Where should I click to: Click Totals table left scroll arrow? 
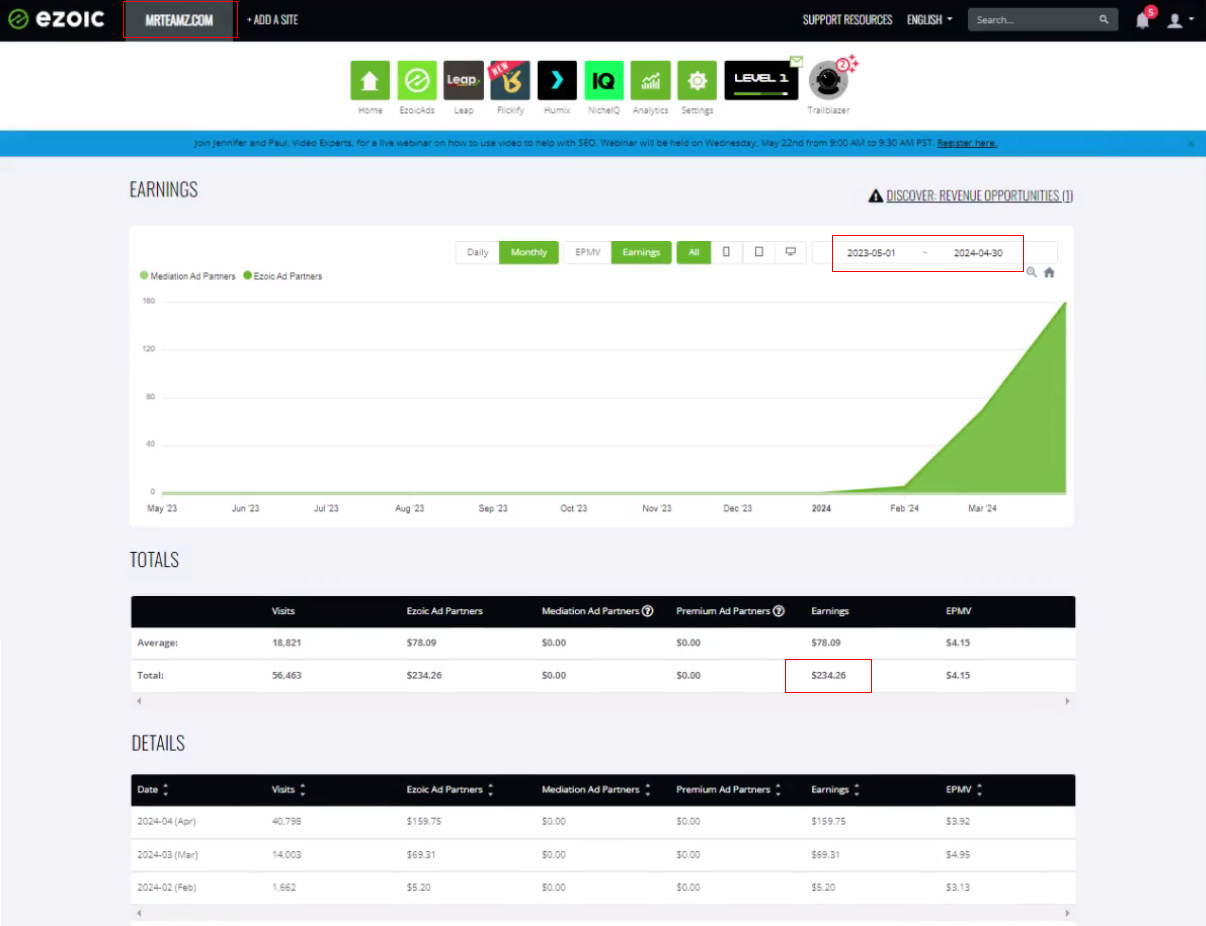click(x=138, y=702)
